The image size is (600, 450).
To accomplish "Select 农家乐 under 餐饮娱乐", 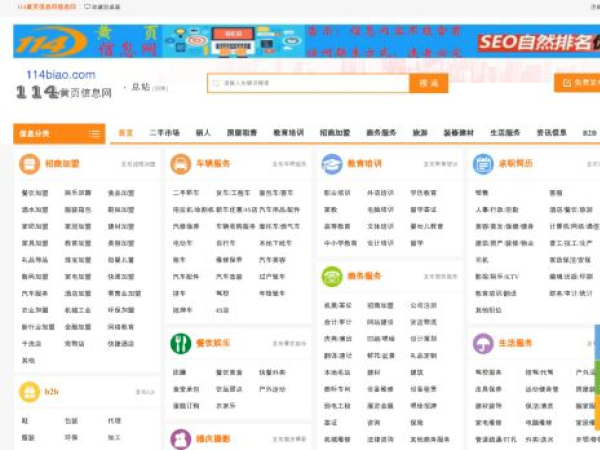I will [226, 406].
